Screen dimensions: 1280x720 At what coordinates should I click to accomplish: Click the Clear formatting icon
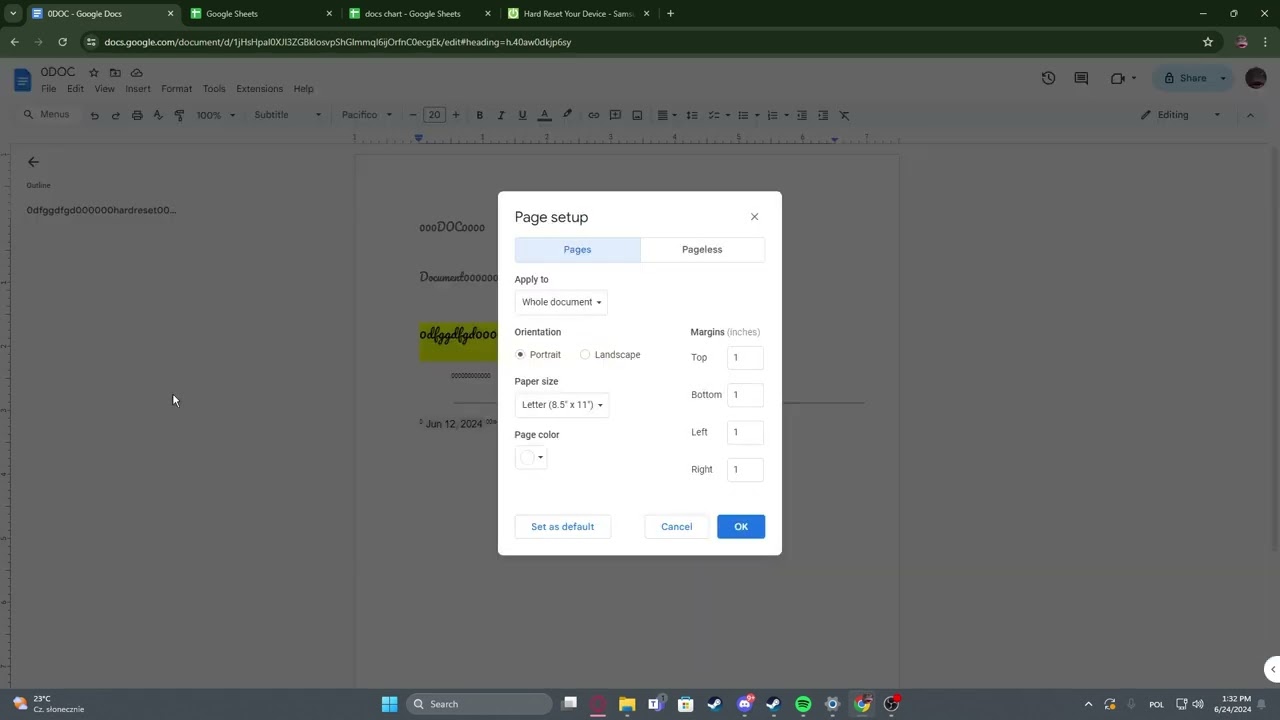pyautogui.click(x=844, y=115)
